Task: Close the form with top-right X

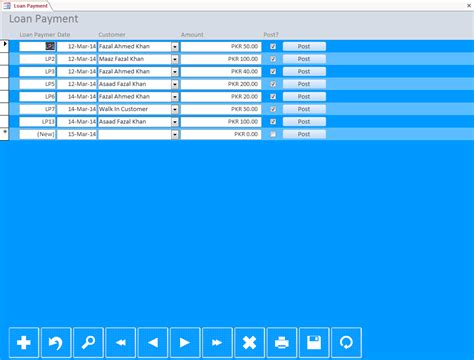Action: tap(469, 6)
